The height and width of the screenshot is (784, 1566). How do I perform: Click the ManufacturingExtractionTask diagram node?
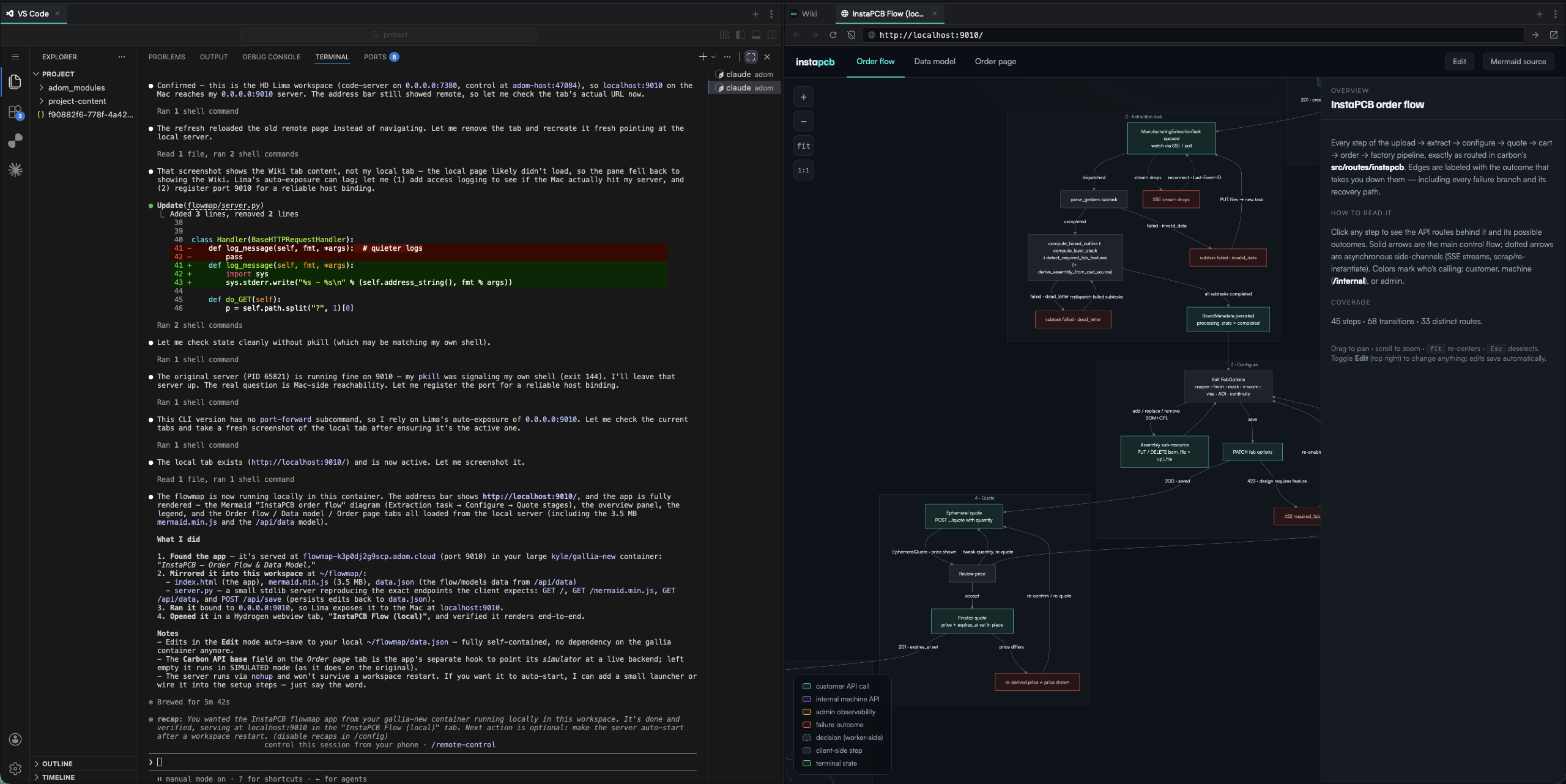1171,138
